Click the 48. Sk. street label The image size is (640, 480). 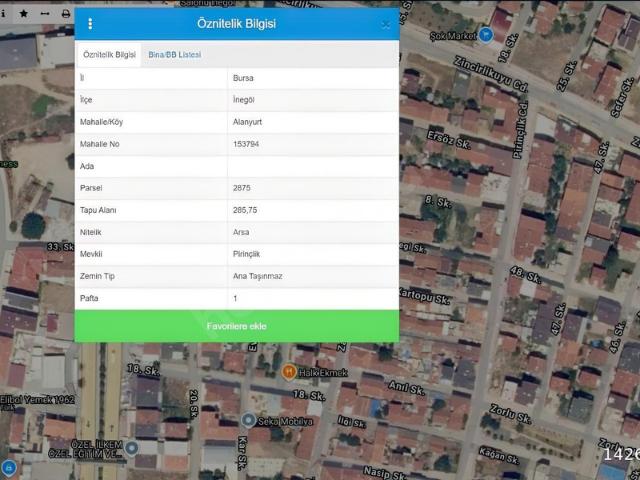pyautogui.click(x=525, y=275)
